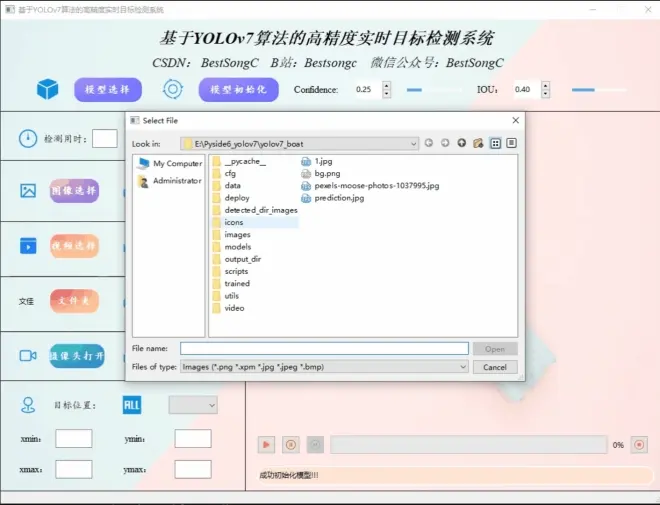Create new folder icon in dialog

tap(478, 143)
